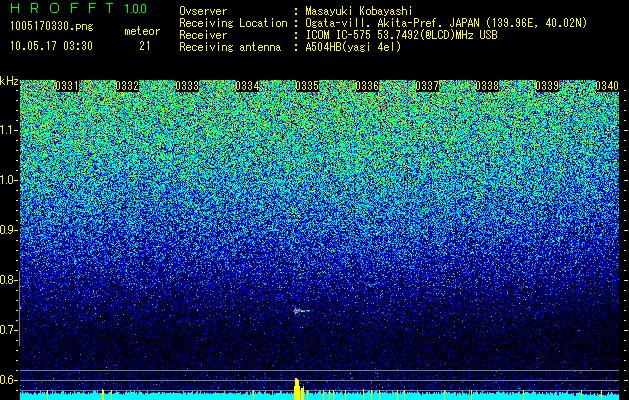Screen dimensions: 629x400
Task: Click the 0339 time marker
Action: pos(547,86)
